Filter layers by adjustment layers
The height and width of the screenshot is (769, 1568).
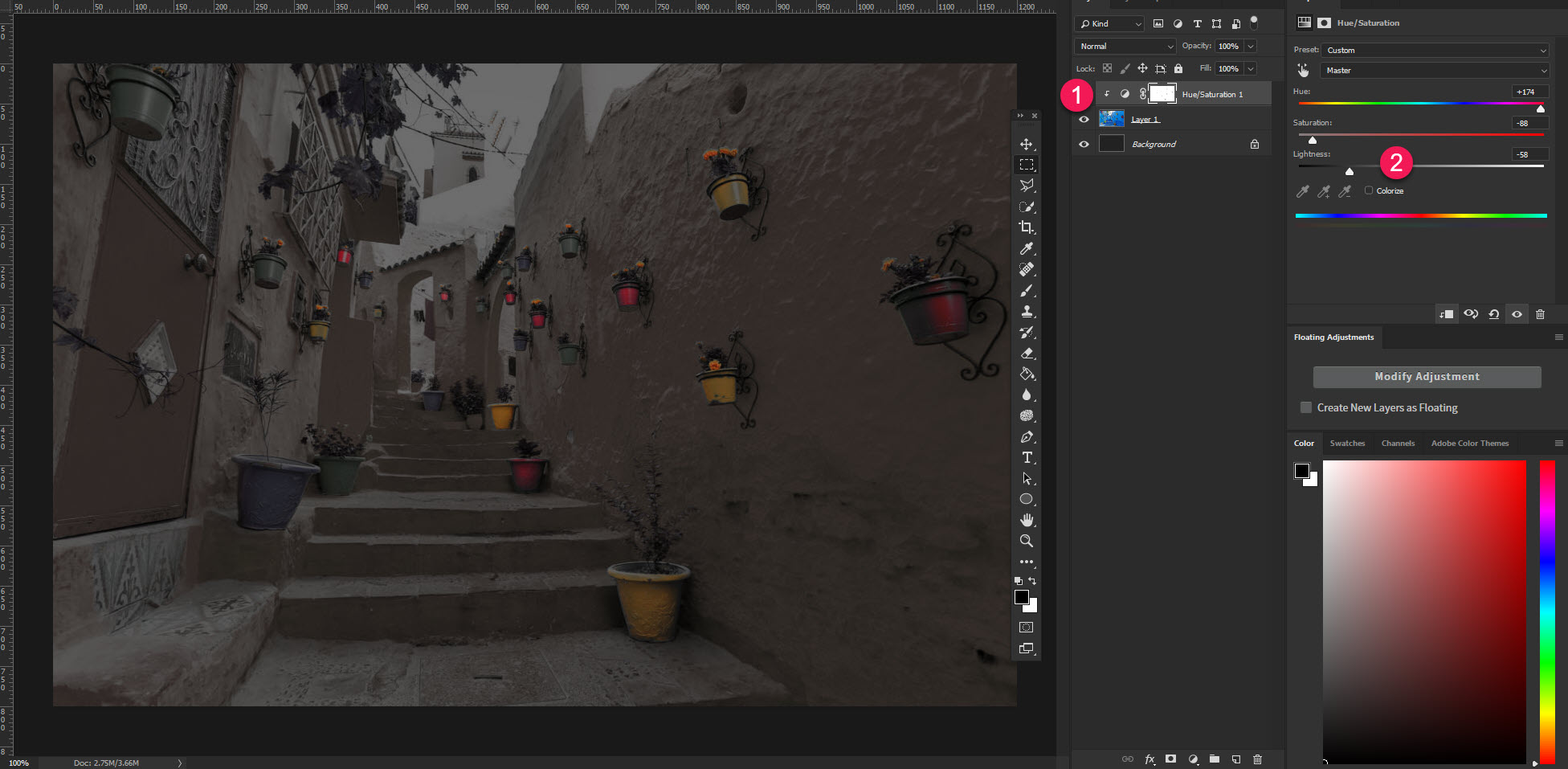point(1178,23)
